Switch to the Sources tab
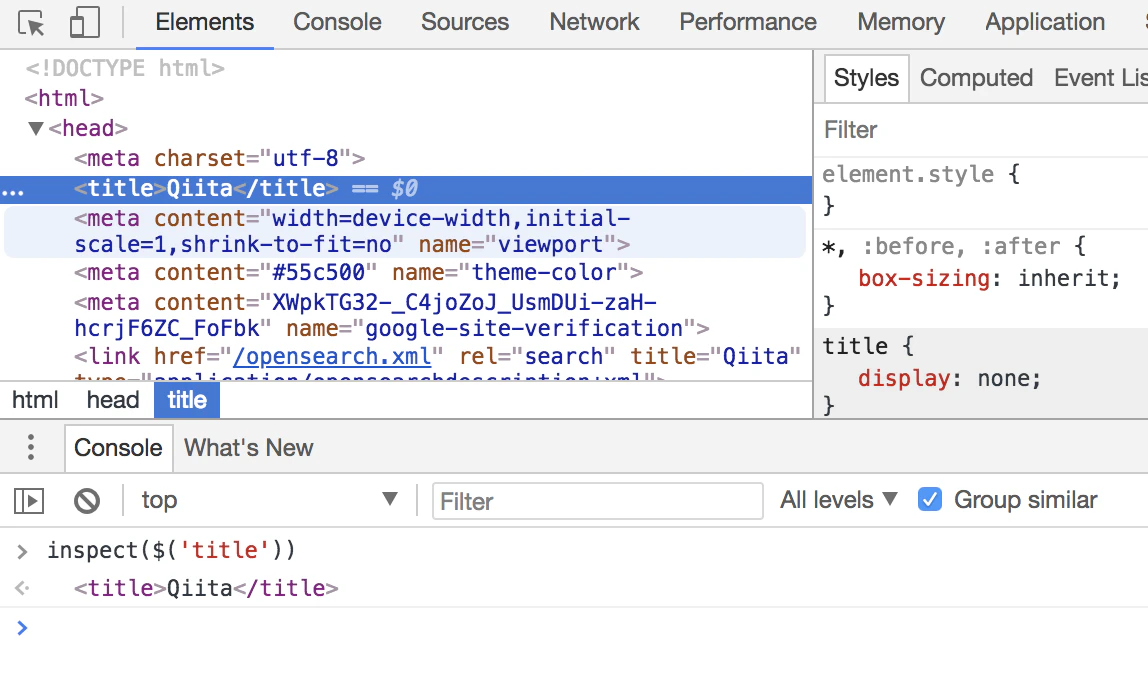The height and width of the screenshot is (678, 1148). click(465, 23)
